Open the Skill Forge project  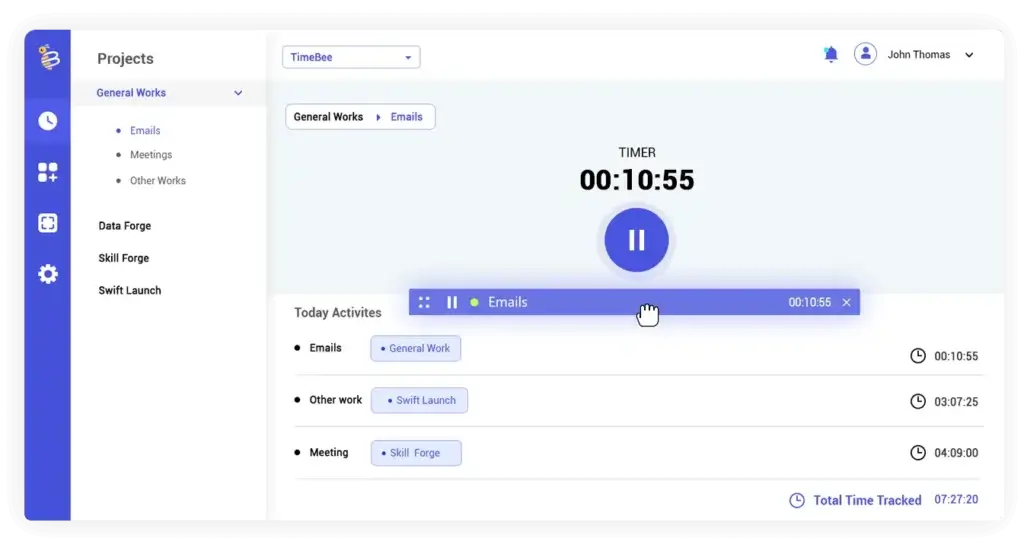tap(124, 259)
